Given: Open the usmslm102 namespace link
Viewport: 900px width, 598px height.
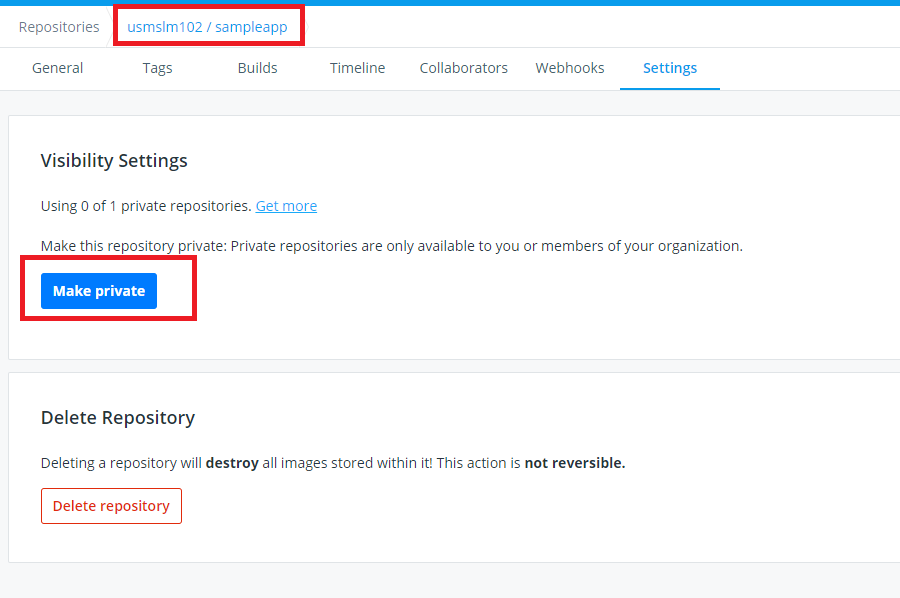Looking at the screenshot, I should (x=164, y=27).
